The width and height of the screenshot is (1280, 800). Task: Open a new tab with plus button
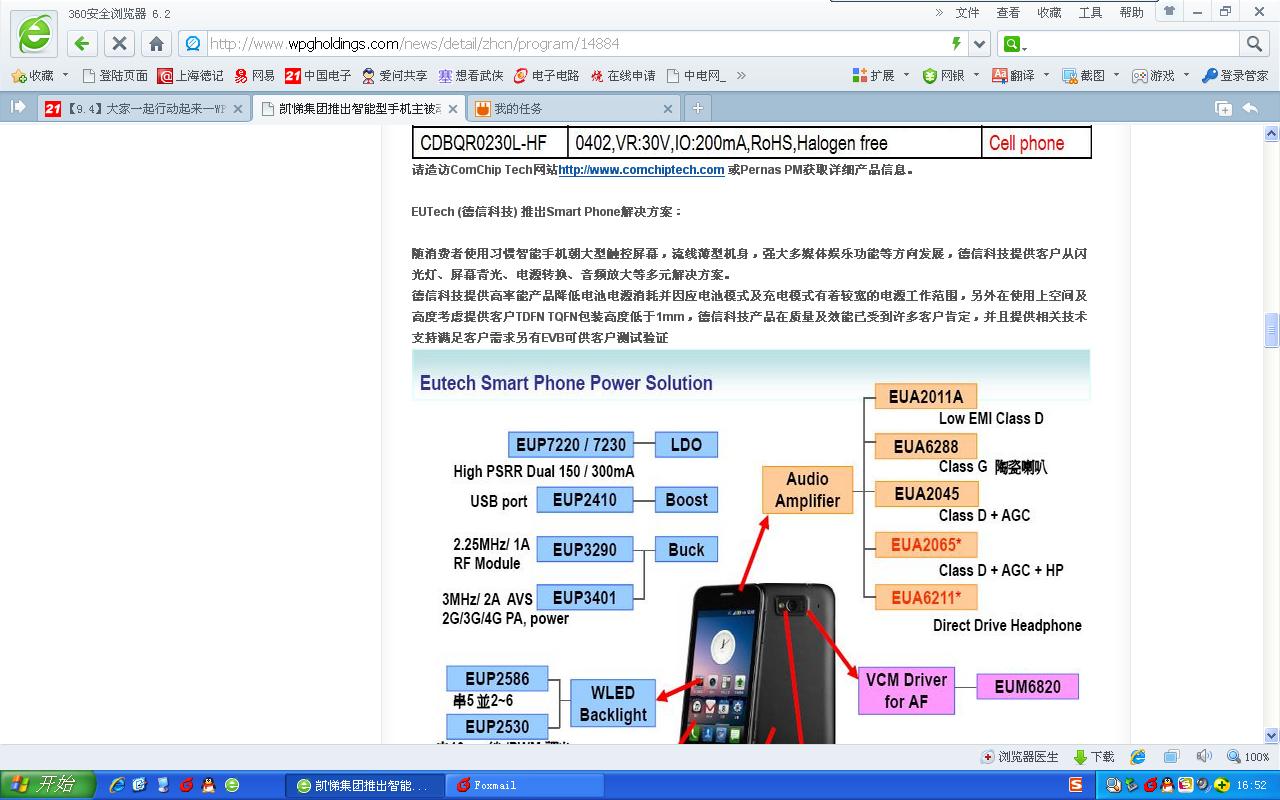[x=698, y=108]
